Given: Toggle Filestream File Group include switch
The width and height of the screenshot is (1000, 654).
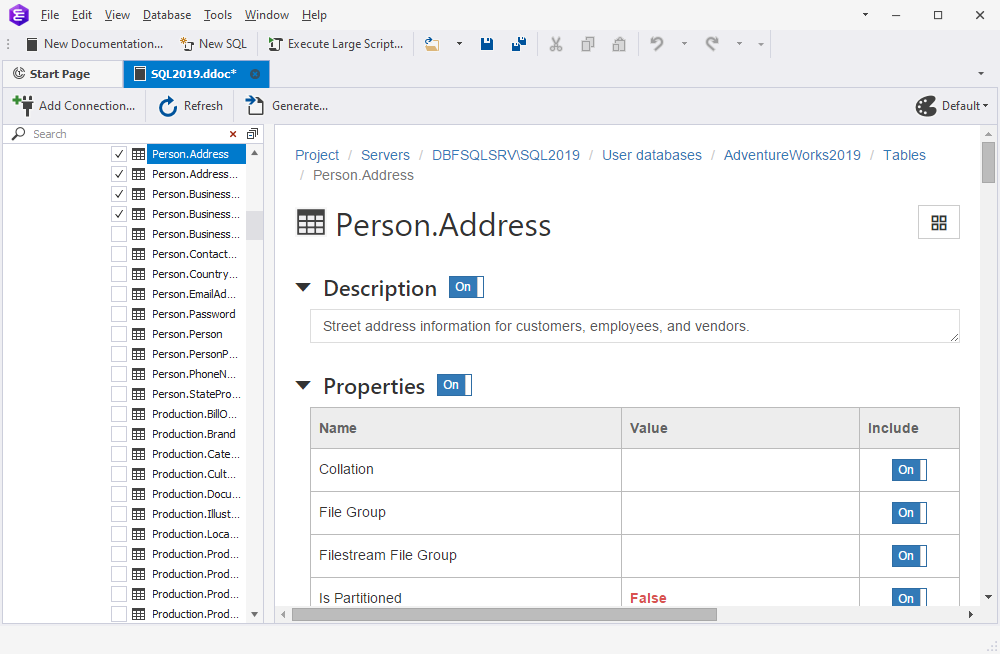Looking at the screenshot, I should tap(909, 556).
